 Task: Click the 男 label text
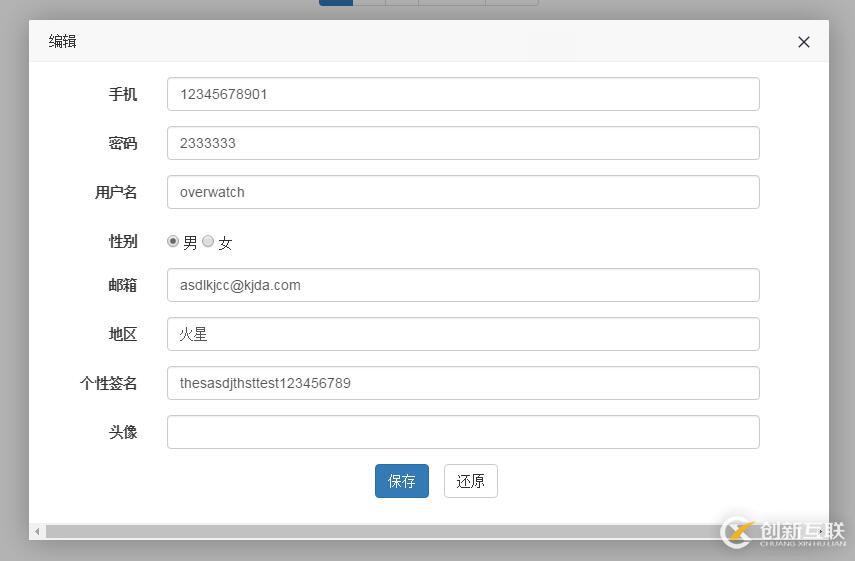click(x=190, y=243)
